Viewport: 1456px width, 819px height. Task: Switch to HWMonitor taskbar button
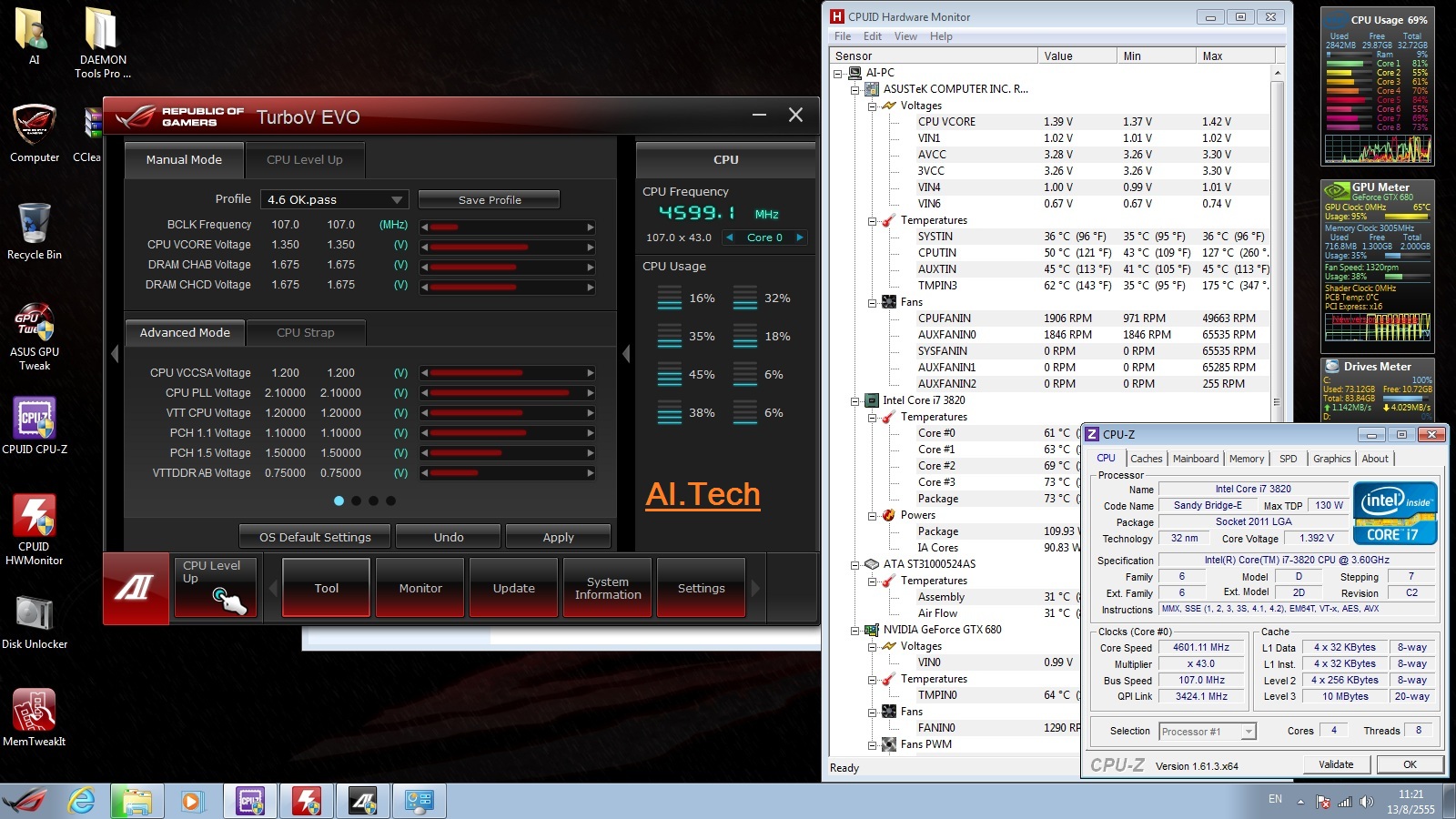tap(307, 802)
